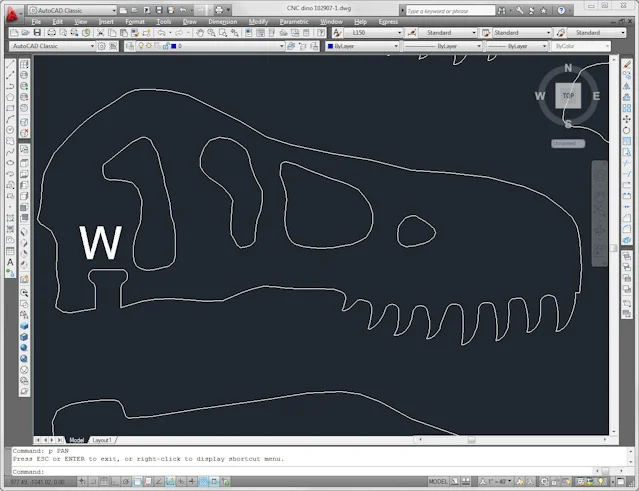Click the TOP face of ViewCube

tap(568, 96)
